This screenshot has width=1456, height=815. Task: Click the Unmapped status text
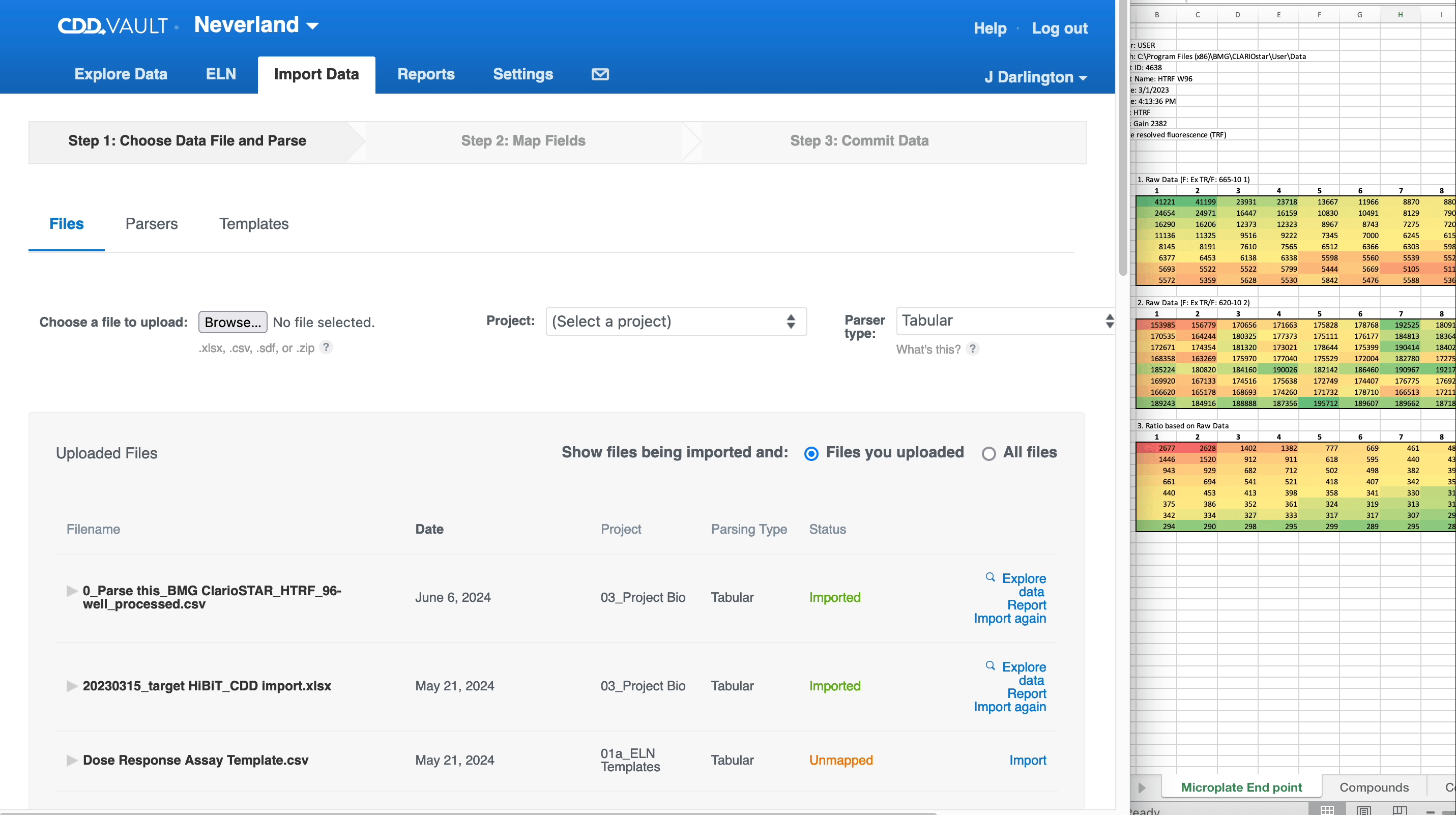coord(840,760)
